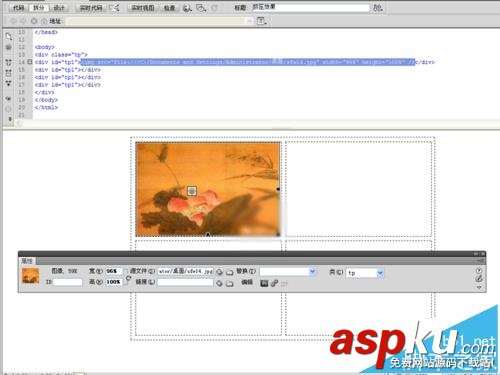This screenshot has height=375, width=500.
Task: Click the open documents icon in coding toolbar
Action: point(9,36)
